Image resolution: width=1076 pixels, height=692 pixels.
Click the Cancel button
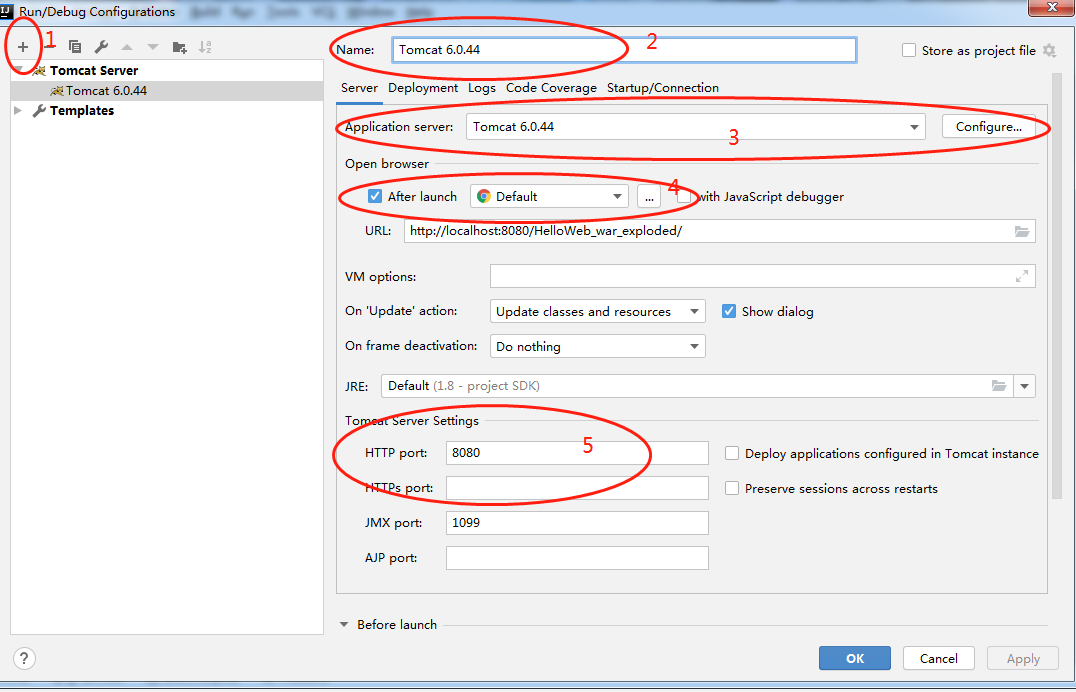pos(939,658)
